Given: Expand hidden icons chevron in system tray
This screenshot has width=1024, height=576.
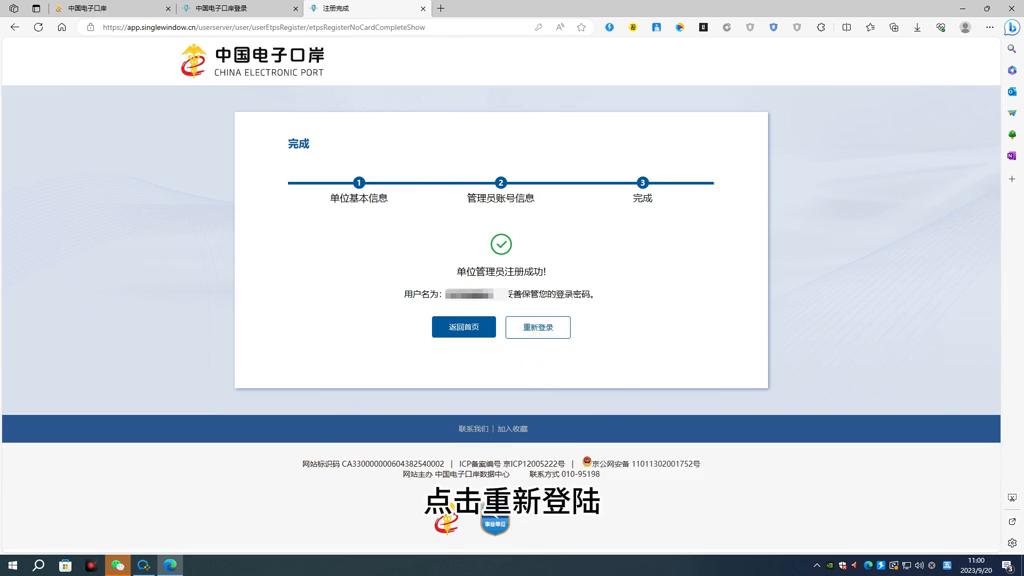Looking at the screenshot, I should point(817,565).
